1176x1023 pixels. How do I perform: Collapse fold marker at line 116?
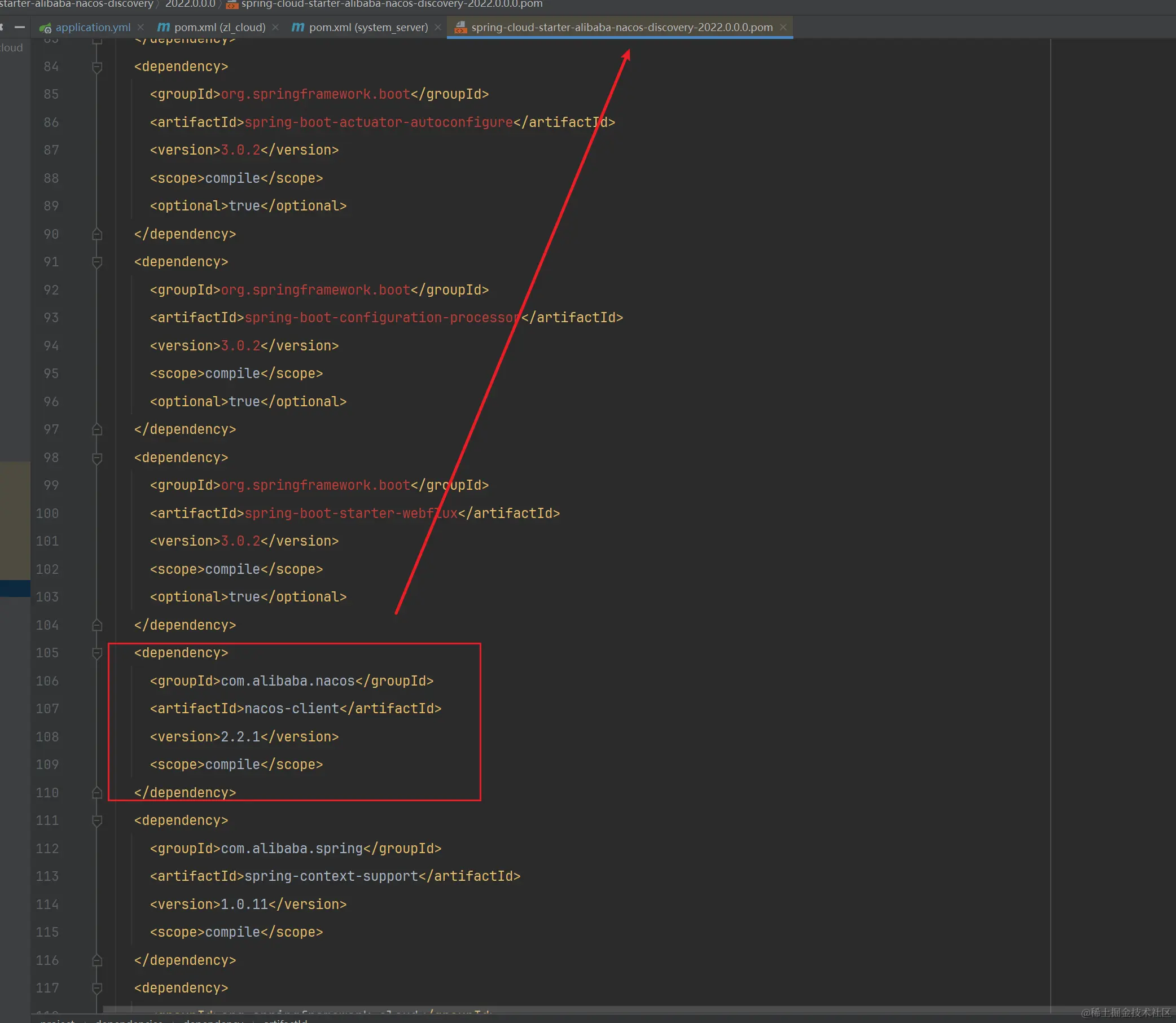click(x=97, y=960)
